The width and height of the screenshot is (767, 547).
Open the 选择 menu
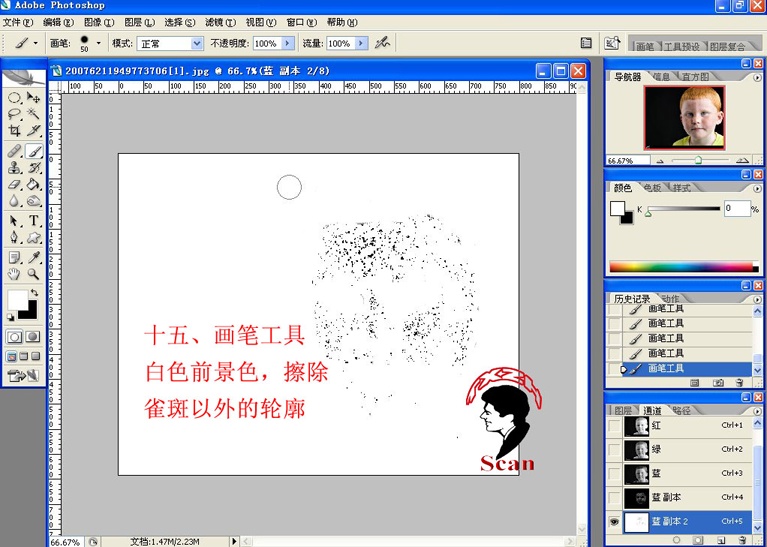point(180,23)
